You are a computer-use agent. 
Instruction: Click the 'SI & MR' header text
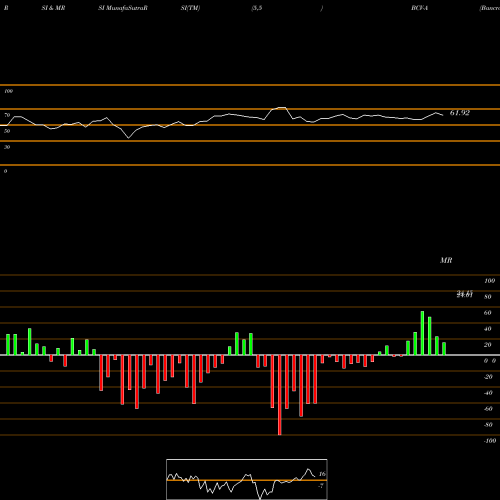[x=53, y=8]
